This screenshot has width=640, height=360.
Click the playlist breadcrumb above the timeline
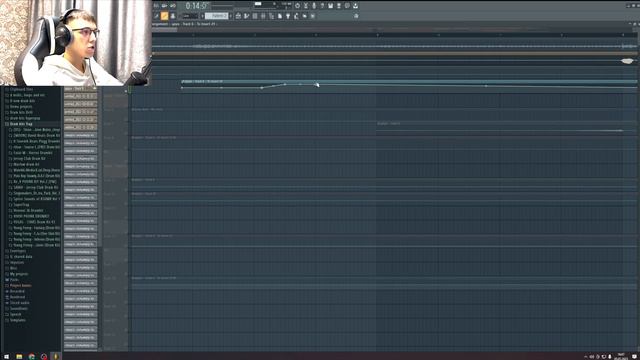coord(184,24)
